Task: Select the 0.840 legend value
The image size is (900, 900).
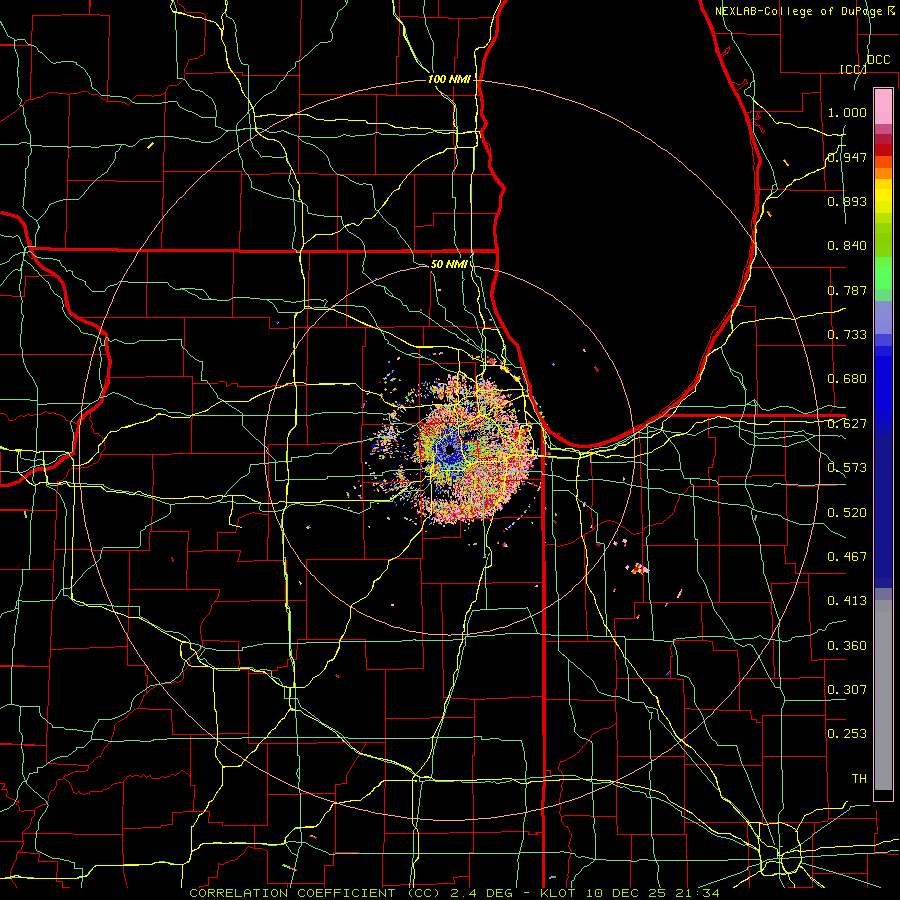Action: [x=847, y=246]
